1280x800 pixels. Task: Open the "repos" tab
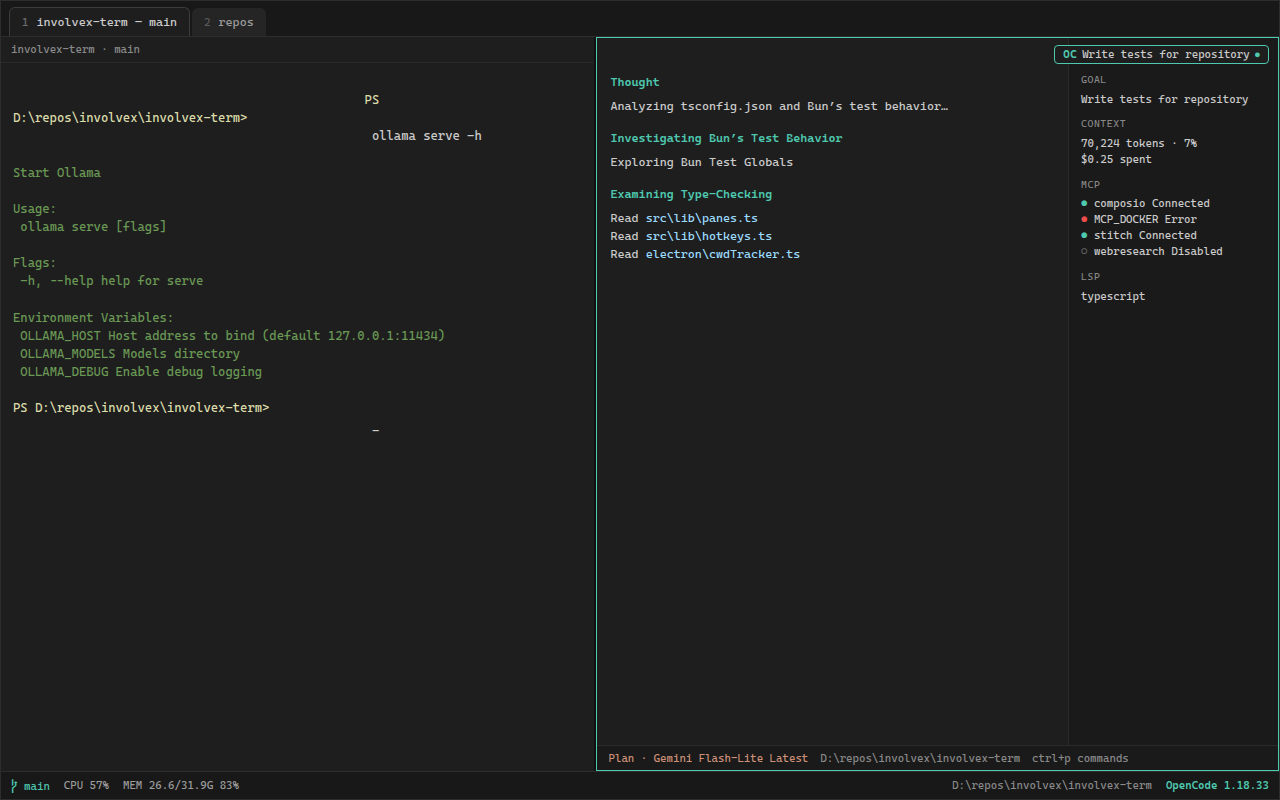click(x=229, y=22)
